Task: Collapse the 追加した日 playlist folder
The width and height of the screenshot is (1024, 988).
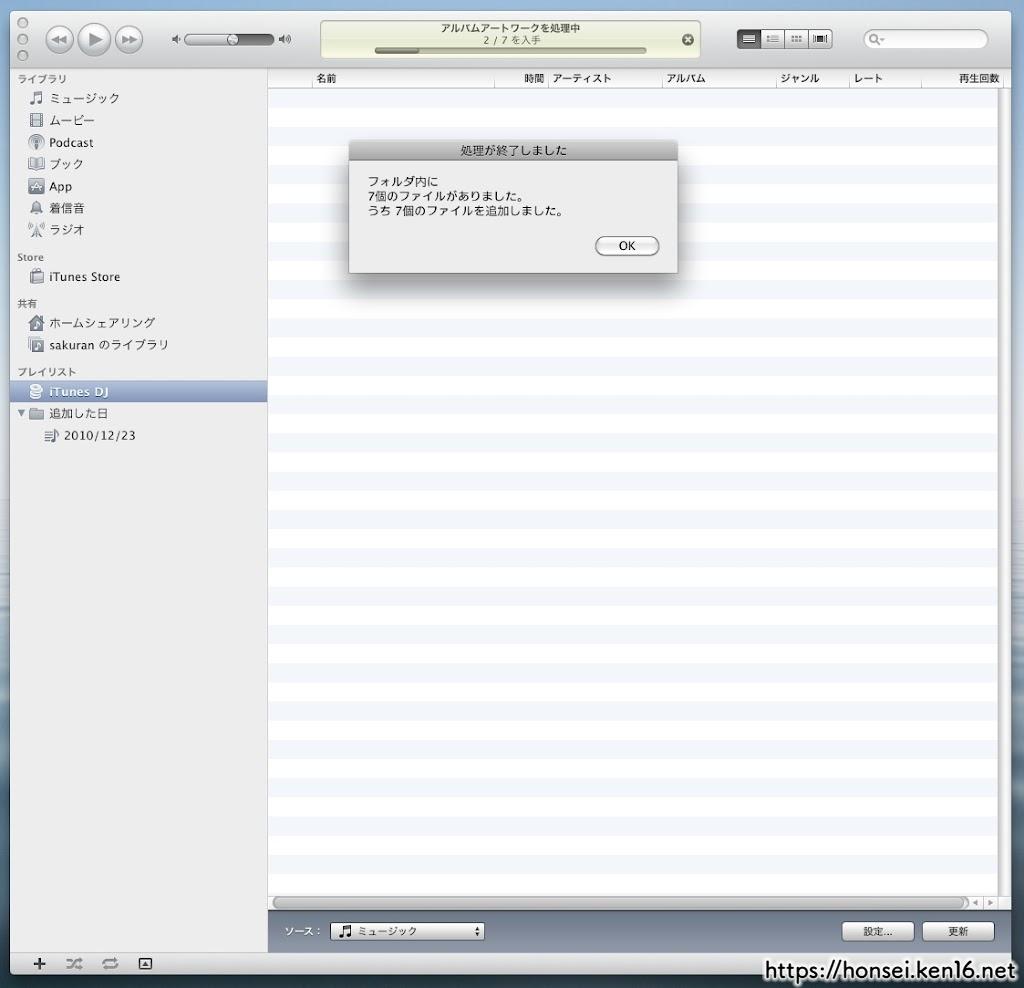Action: click(x=22, y=413)
